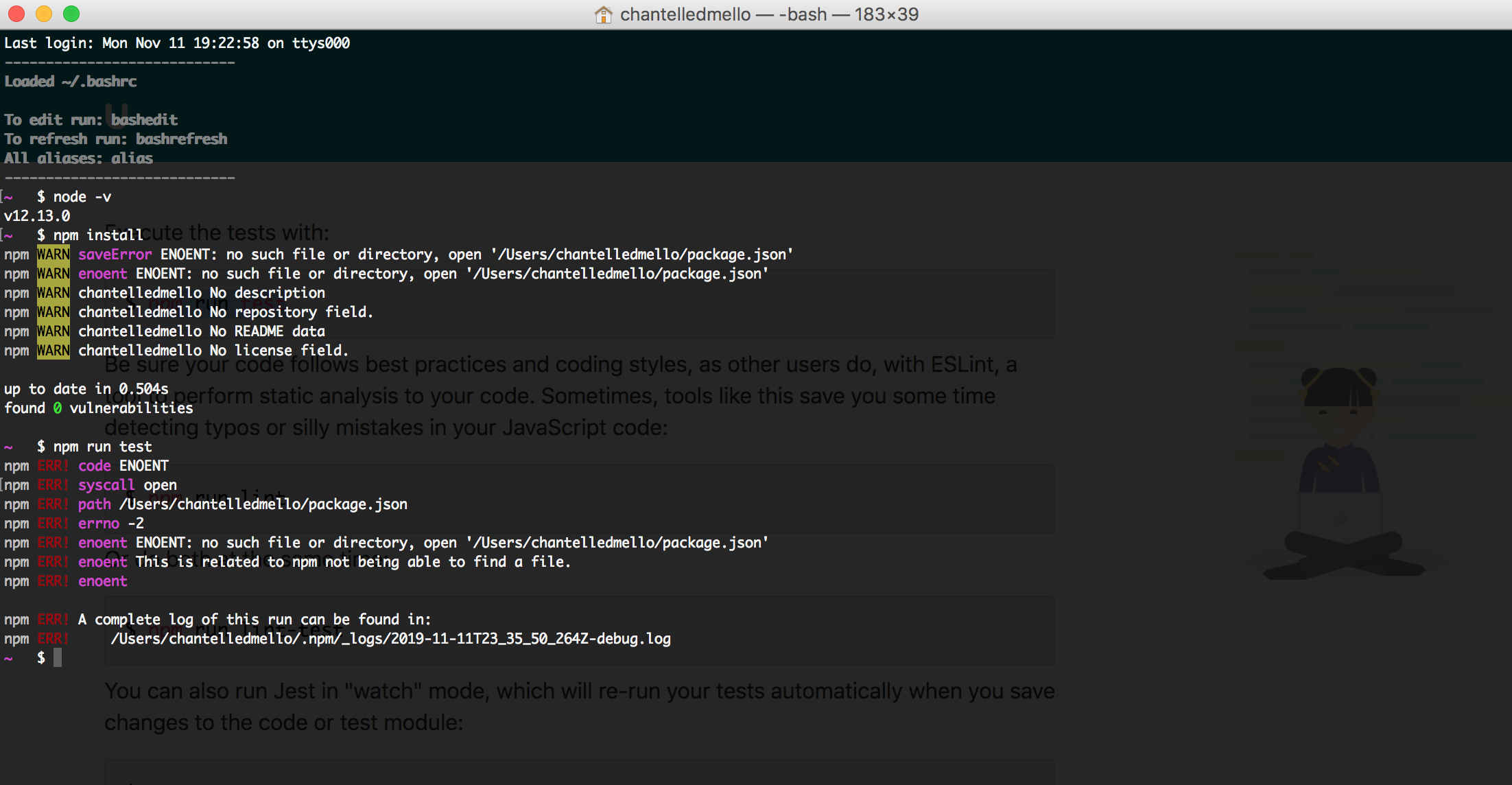Maximize the terminal using green button

pyautogui.click(x=71, y=14)
